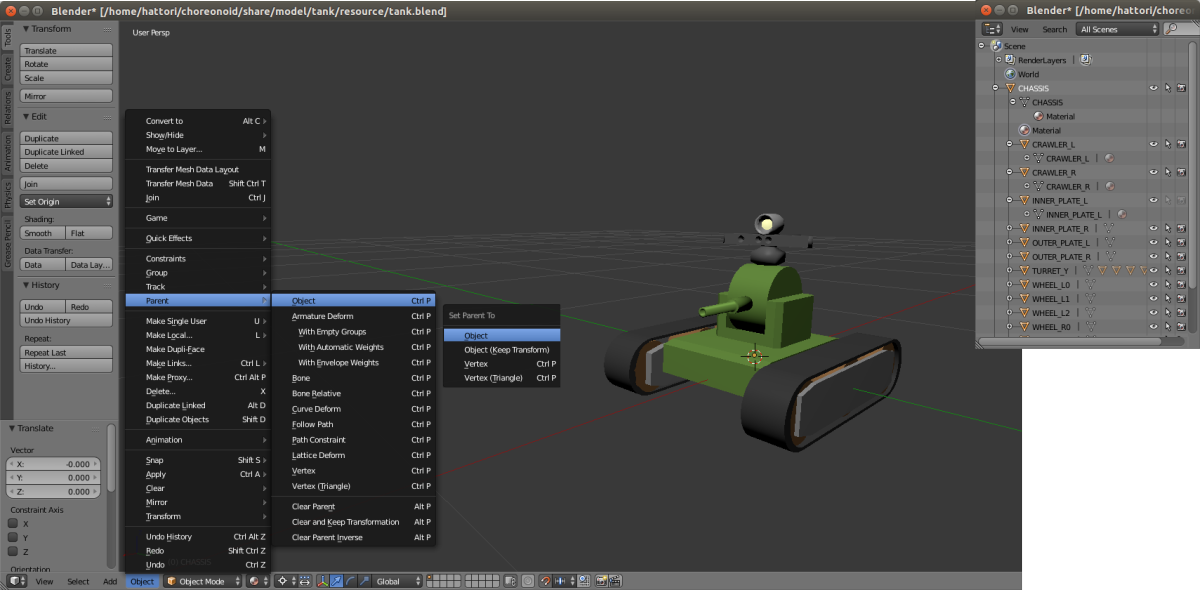Screen dimensions: 1200x590
Task: Toggle X constraint axis checkbox
Action: point(14,523)
